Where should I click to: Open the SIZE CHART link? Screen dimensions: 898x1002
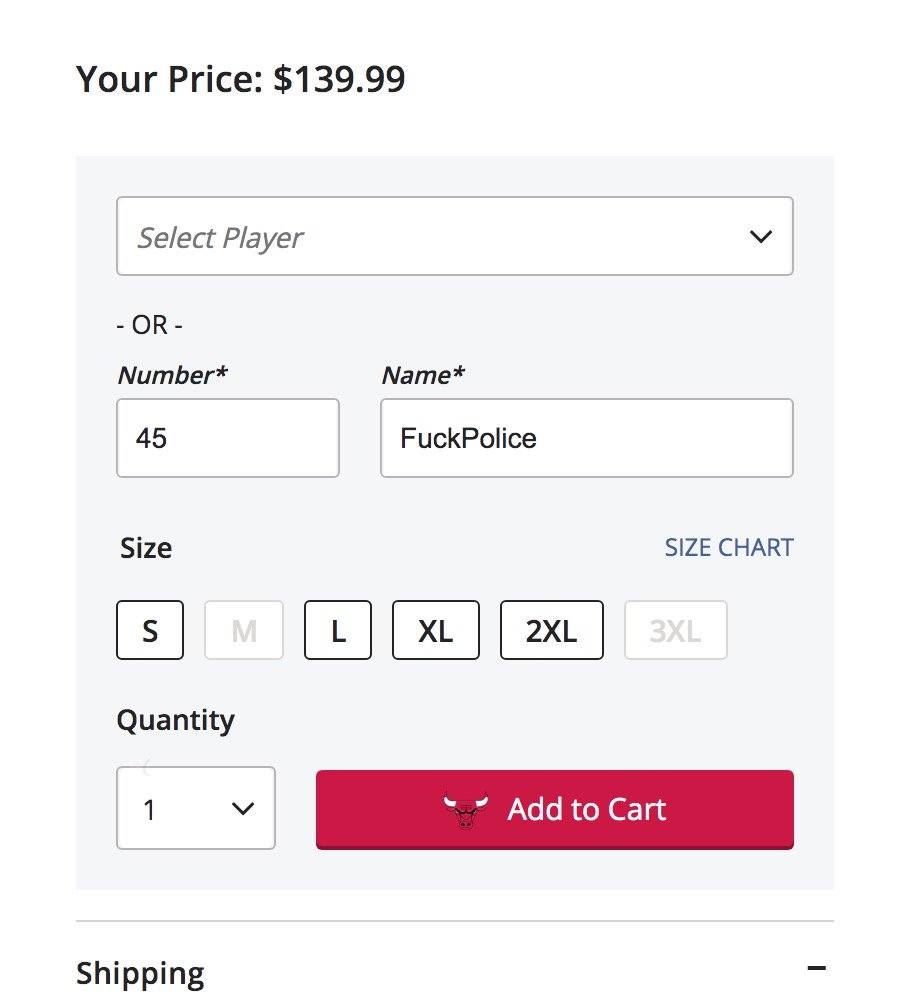tap(729, 548)
